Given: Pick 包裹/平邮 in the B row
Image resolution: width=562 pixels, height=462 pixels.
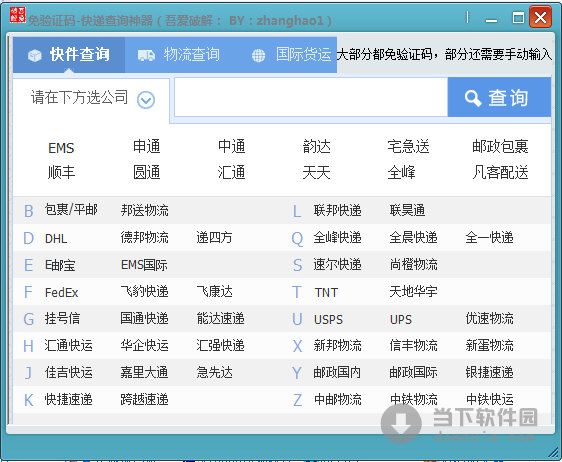Looking at the screenshot, I should tap(71, 210).
